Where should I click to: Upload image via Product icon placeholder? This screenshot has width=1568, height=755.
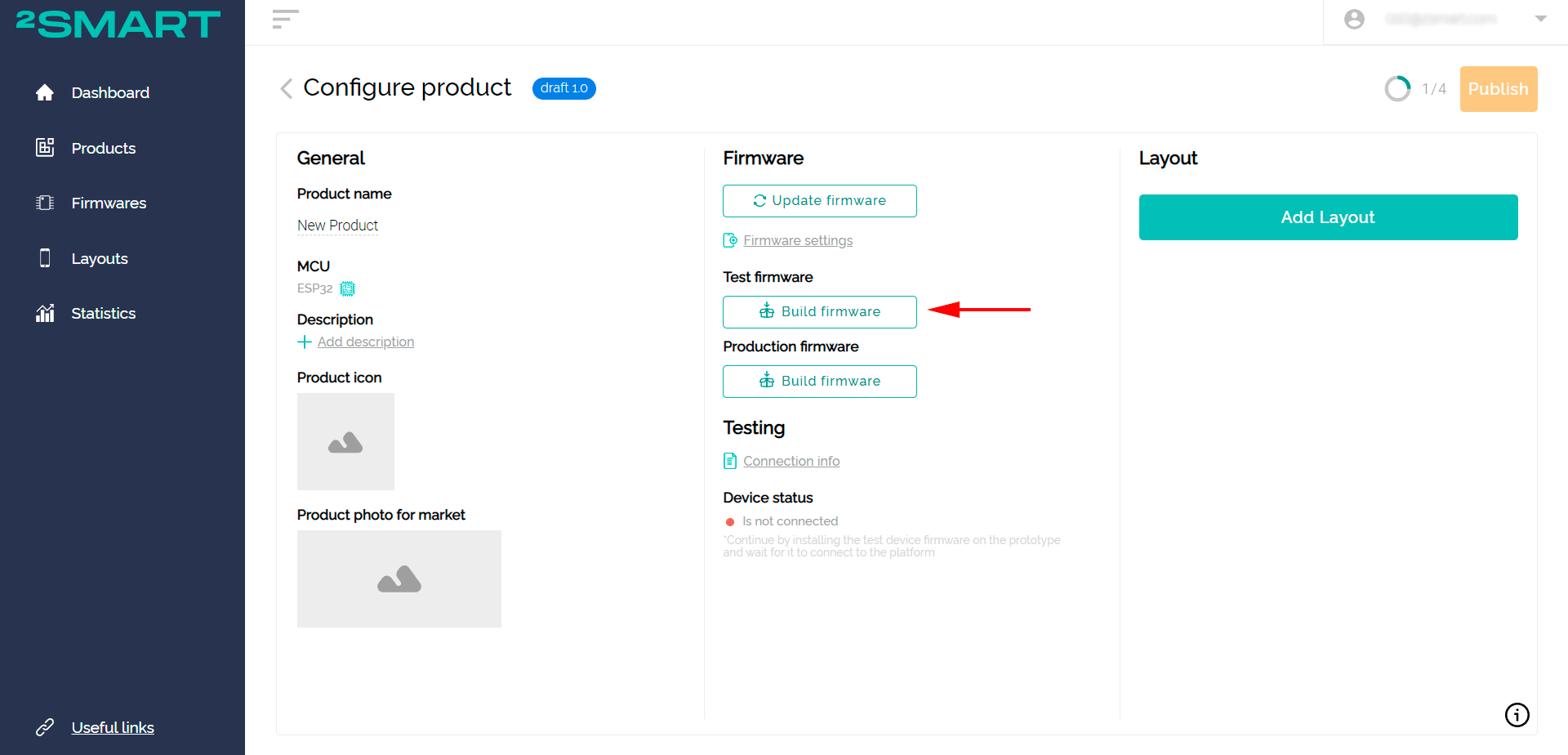pos(345,442)
